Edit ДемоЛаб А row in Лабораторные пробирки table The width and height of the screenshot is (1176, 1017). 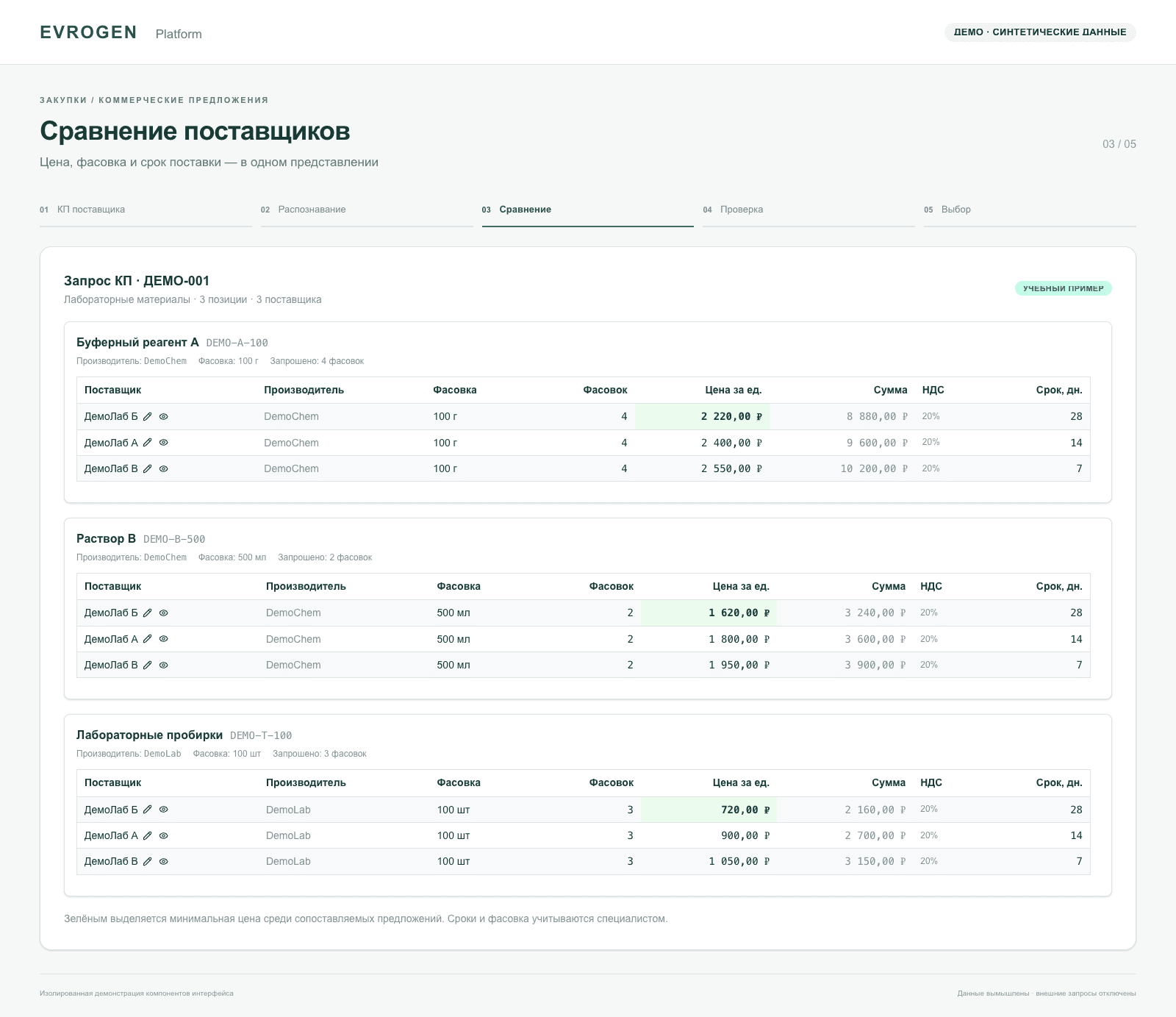pyautogui.click(x=147, y=835)
